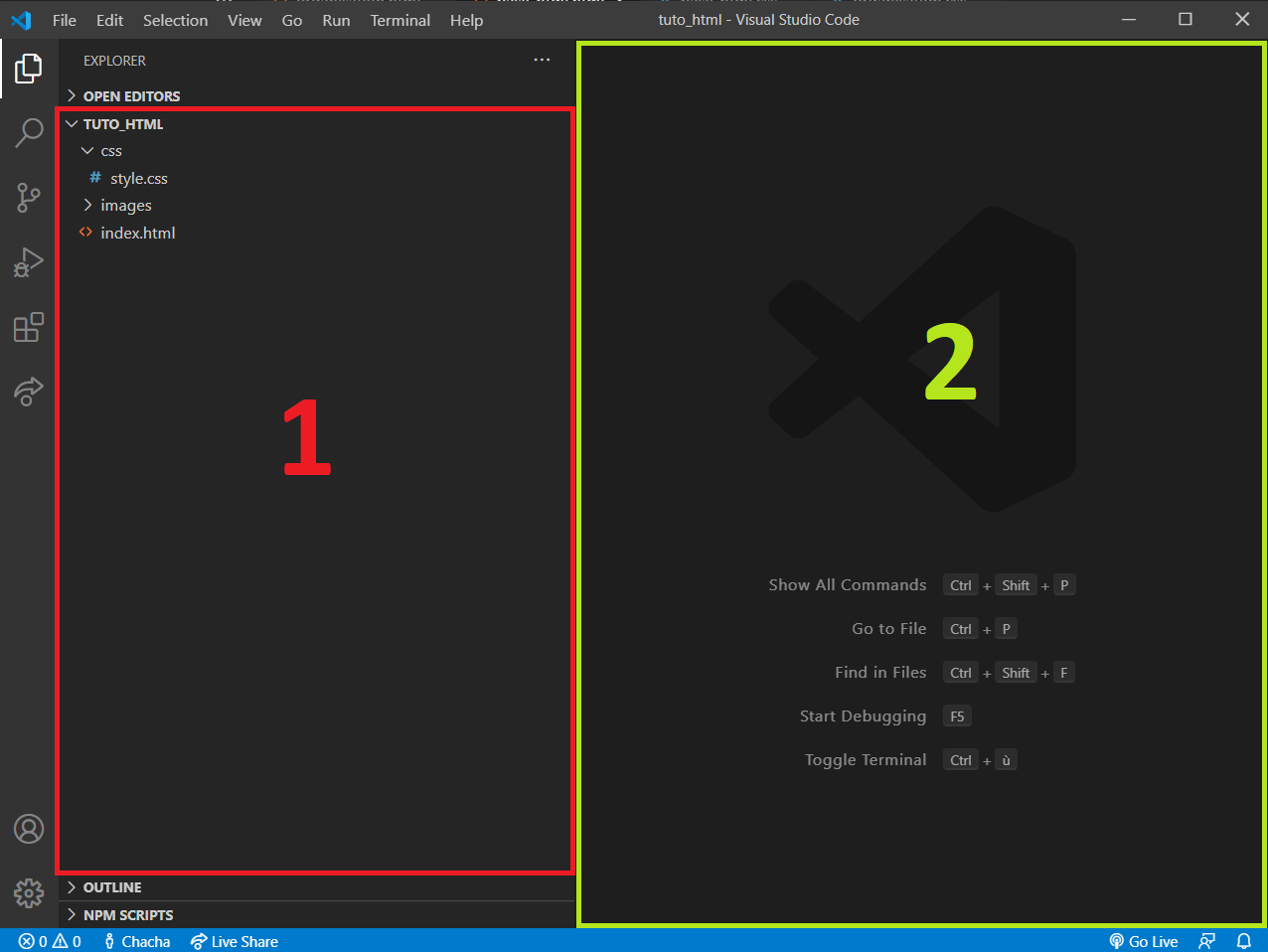Screen dimensions: 1268x952
Task: Start Live Share from the status bar
Action: (x=235, y=941)
